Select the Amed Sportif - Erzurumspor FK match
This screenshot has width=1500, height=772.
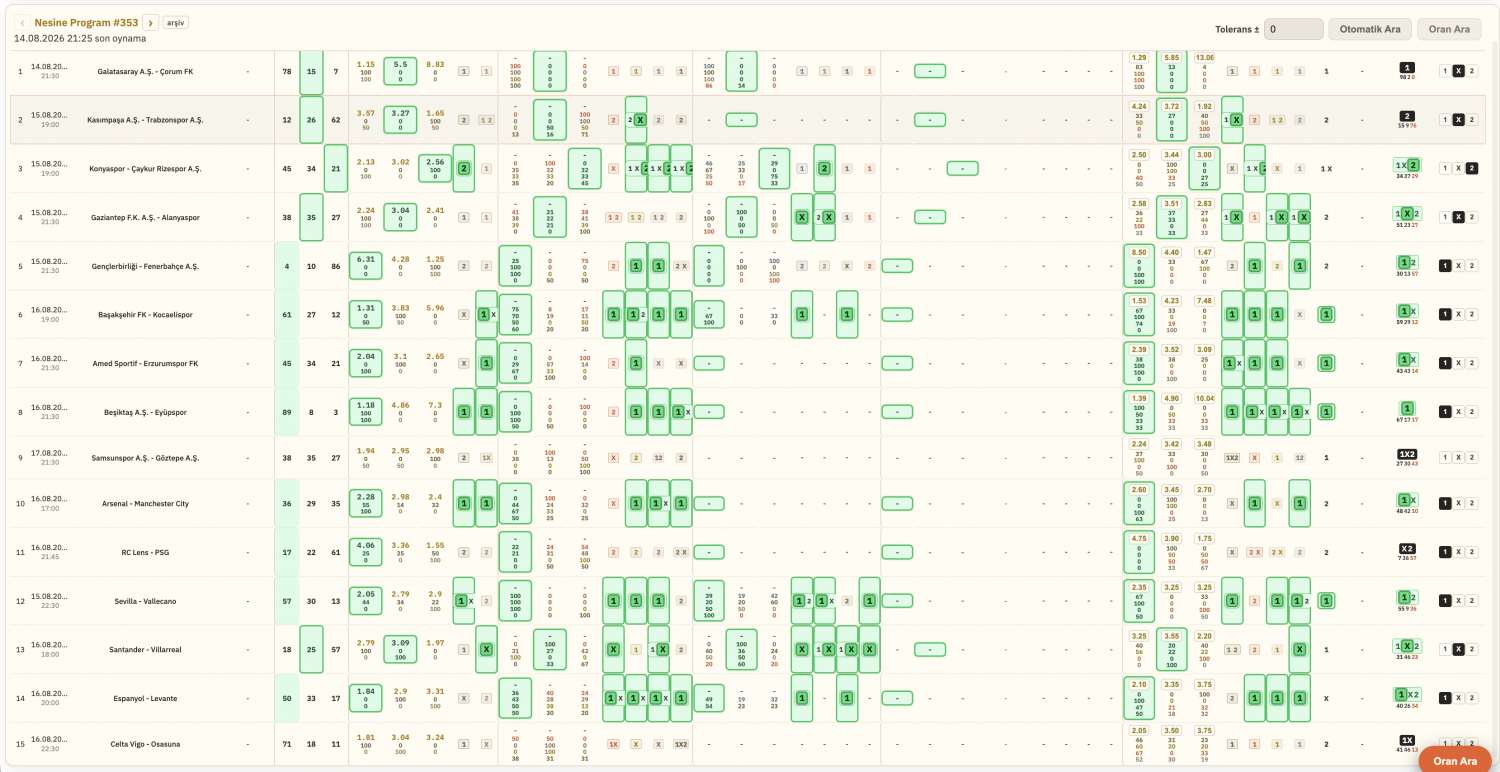pyautogui.click(x=146, y=363)
